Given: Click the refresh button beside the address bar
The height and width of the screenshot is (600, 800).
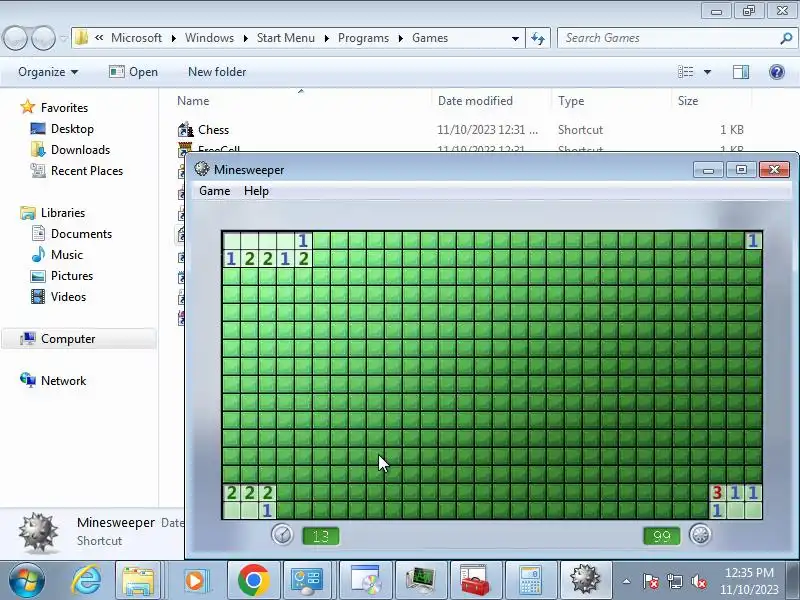Looking at the screenshot, I should pos(538,38).
